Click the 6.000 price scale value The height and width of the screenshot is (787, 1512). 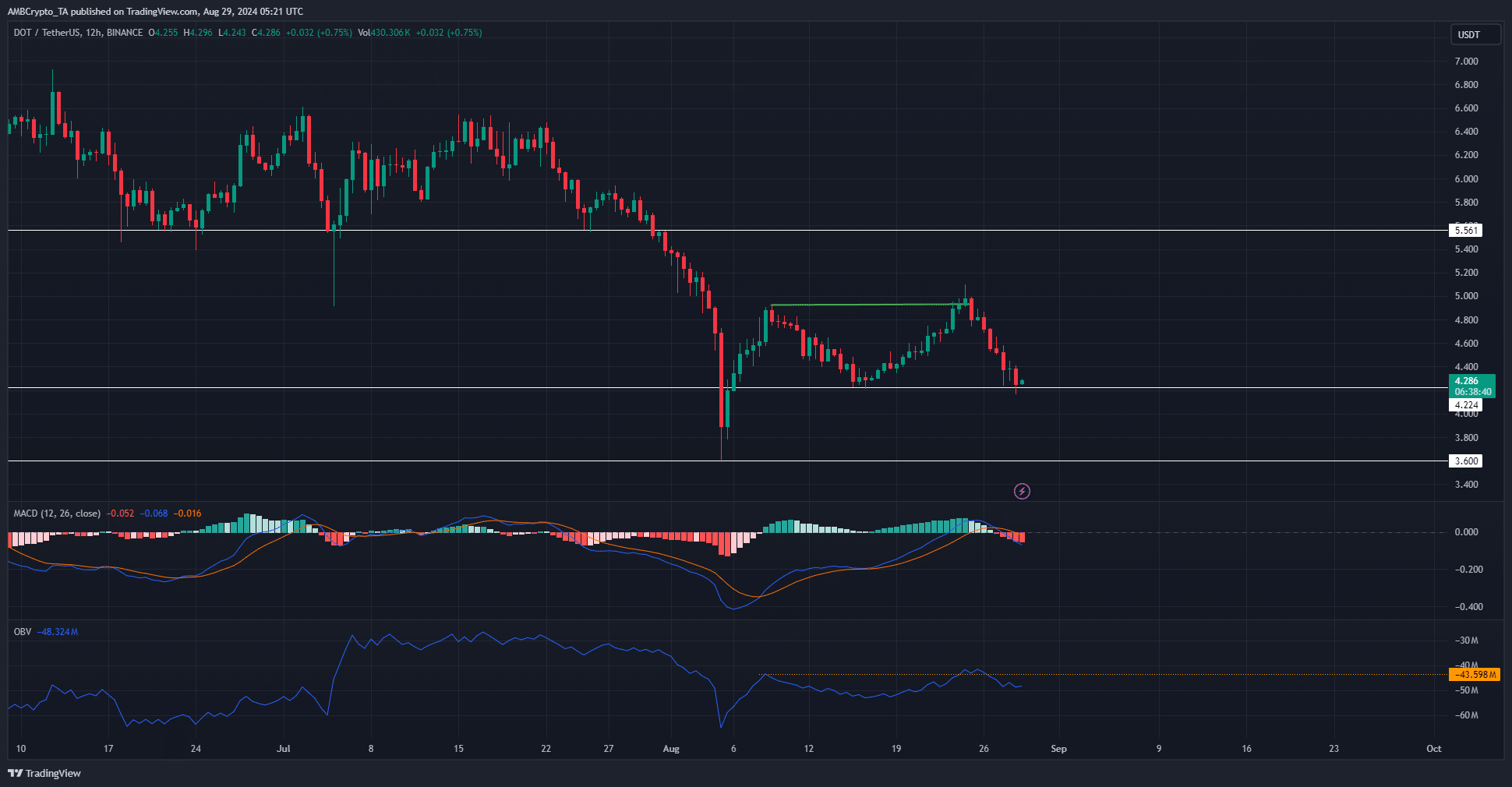click(1466, 179)
